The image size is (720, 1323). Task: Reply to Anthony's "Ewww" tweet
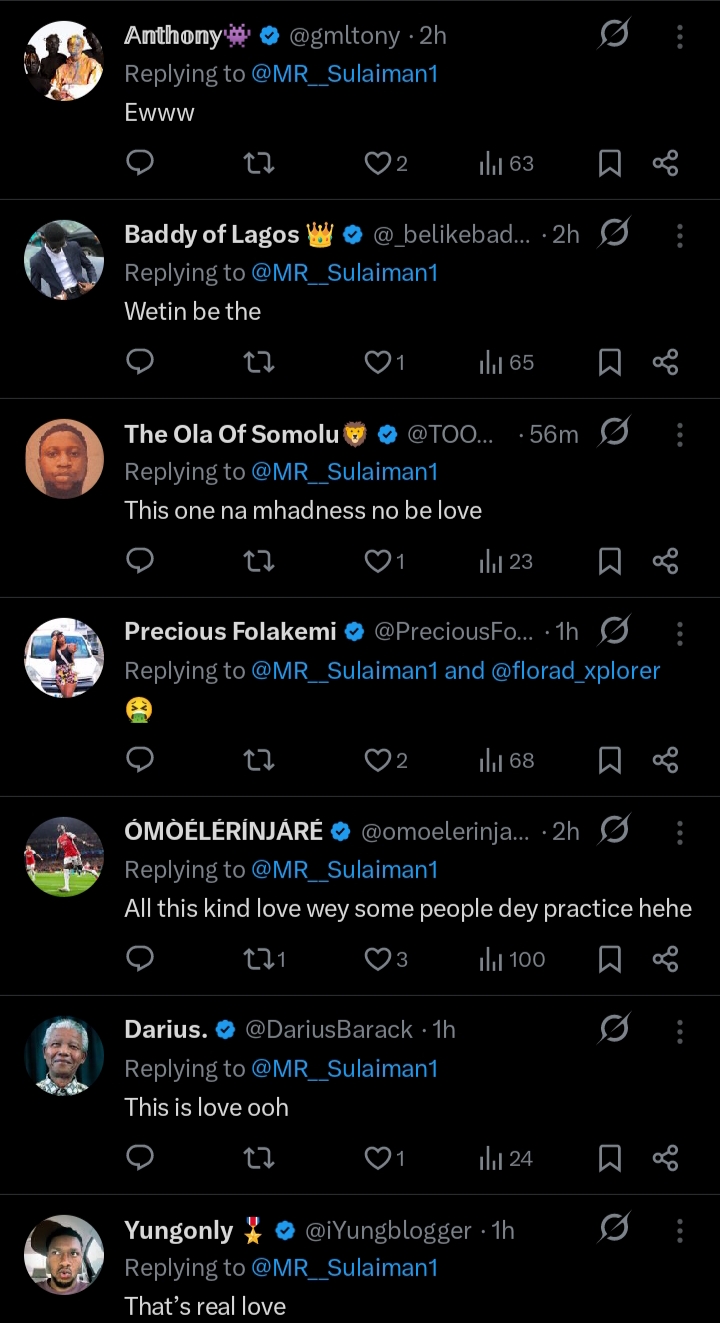pos(140,163)
